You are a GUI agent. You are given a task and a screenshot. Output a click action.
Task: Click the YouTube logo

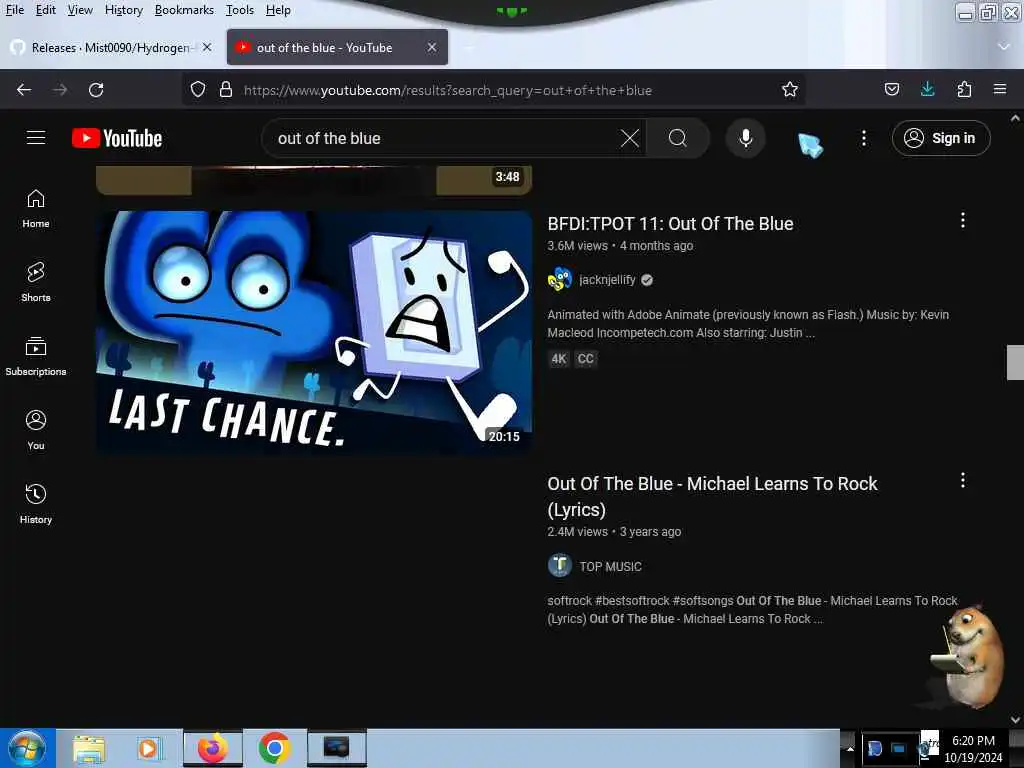[118, 138]
